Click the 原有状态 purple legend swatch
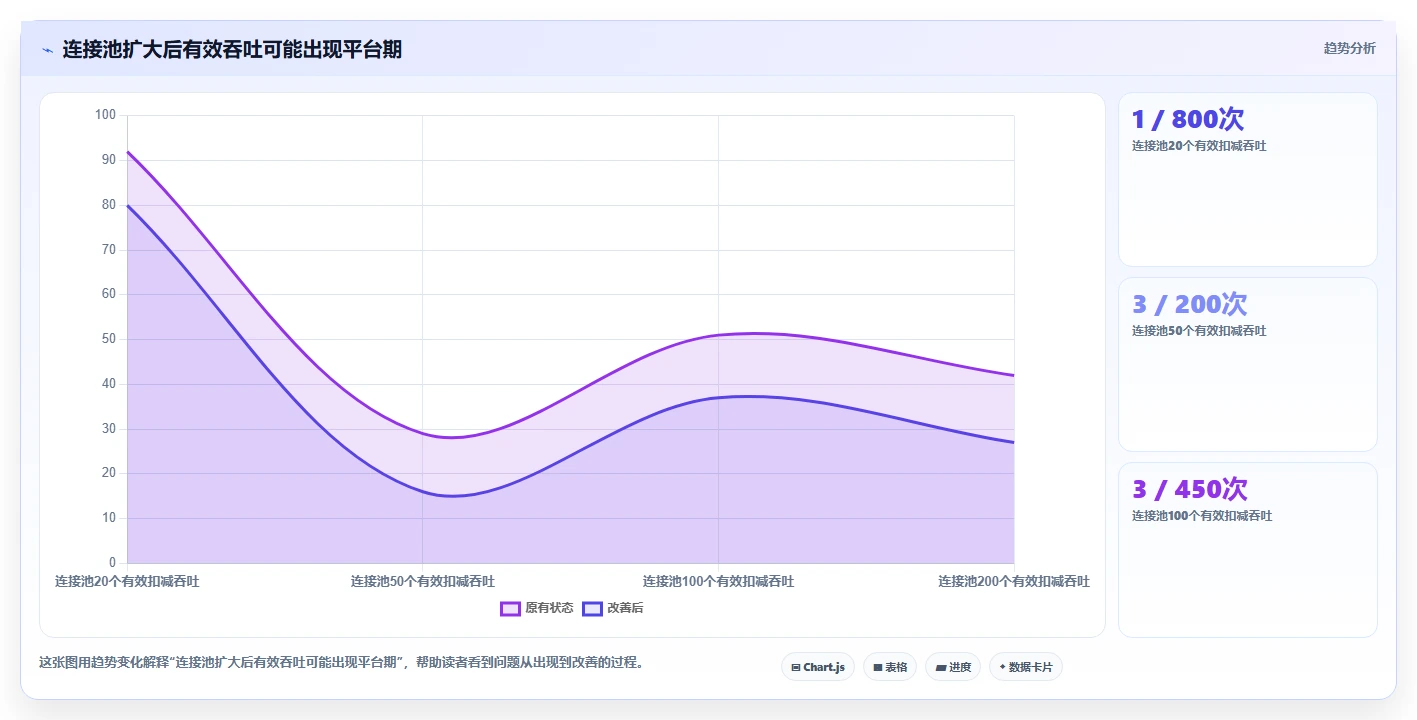This screenshot has width=1417, height=720. coord(510,608)
